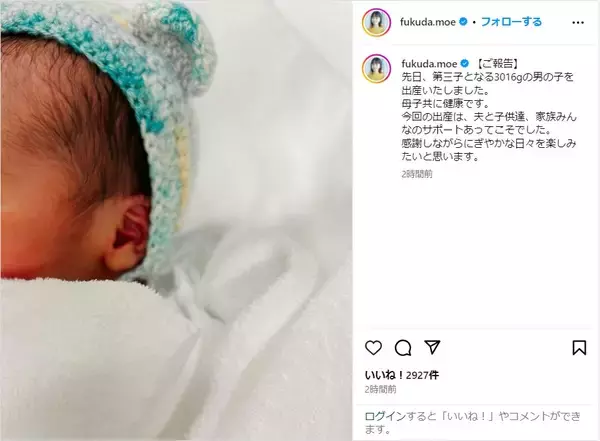
Task: Open comments with the speech bubble icon
Action: (403, 348)
